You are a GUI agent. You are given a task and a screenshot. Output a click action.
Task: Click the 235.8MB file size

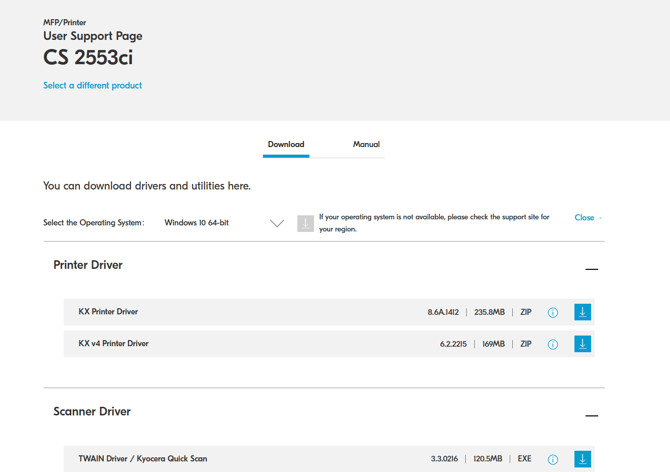[x=489, y=312]
